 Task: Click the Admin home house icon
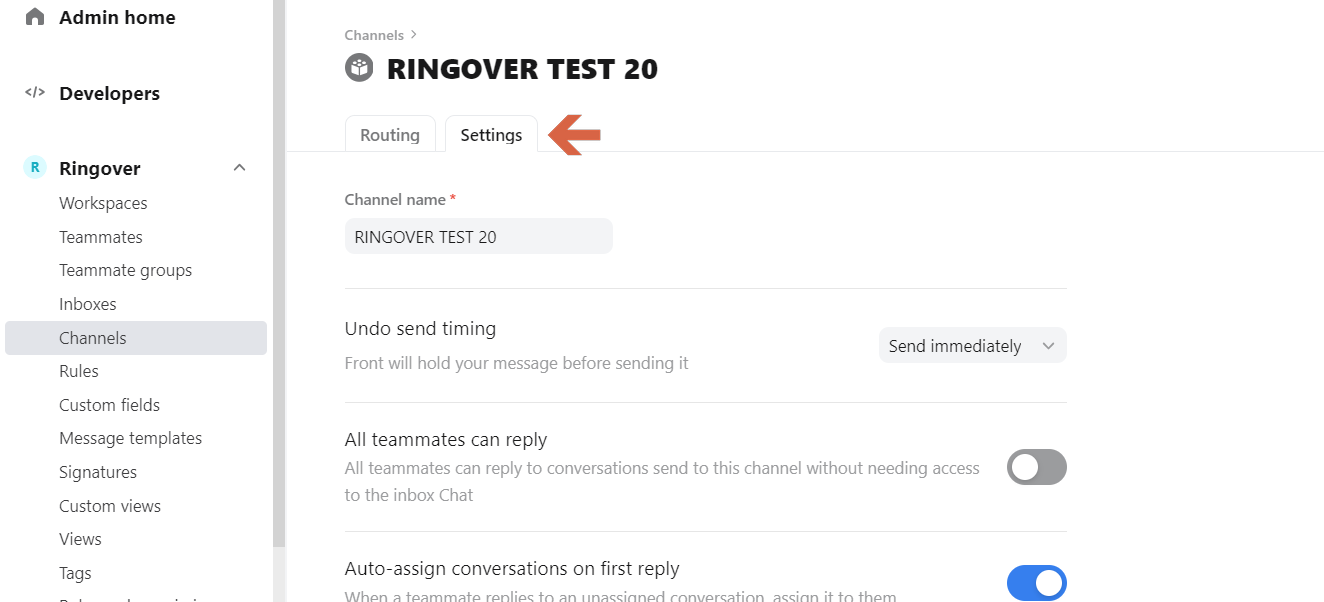point(35,17)
